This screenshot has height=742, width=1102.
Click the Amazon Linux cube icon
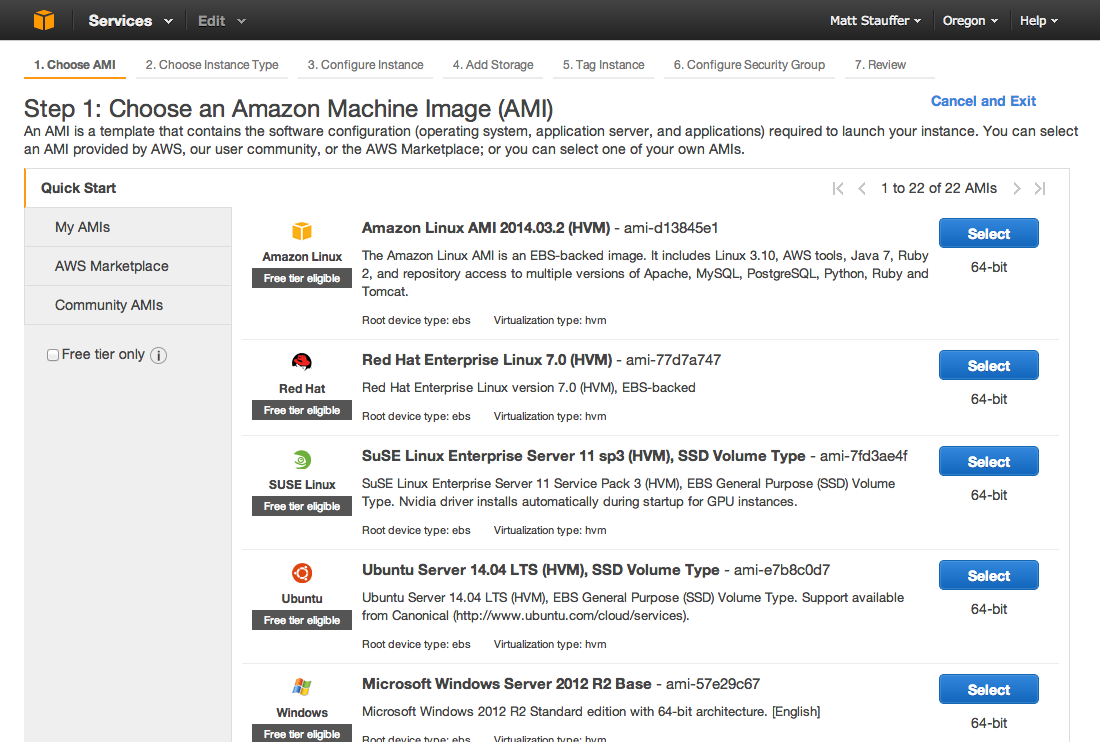pos(302,231)
